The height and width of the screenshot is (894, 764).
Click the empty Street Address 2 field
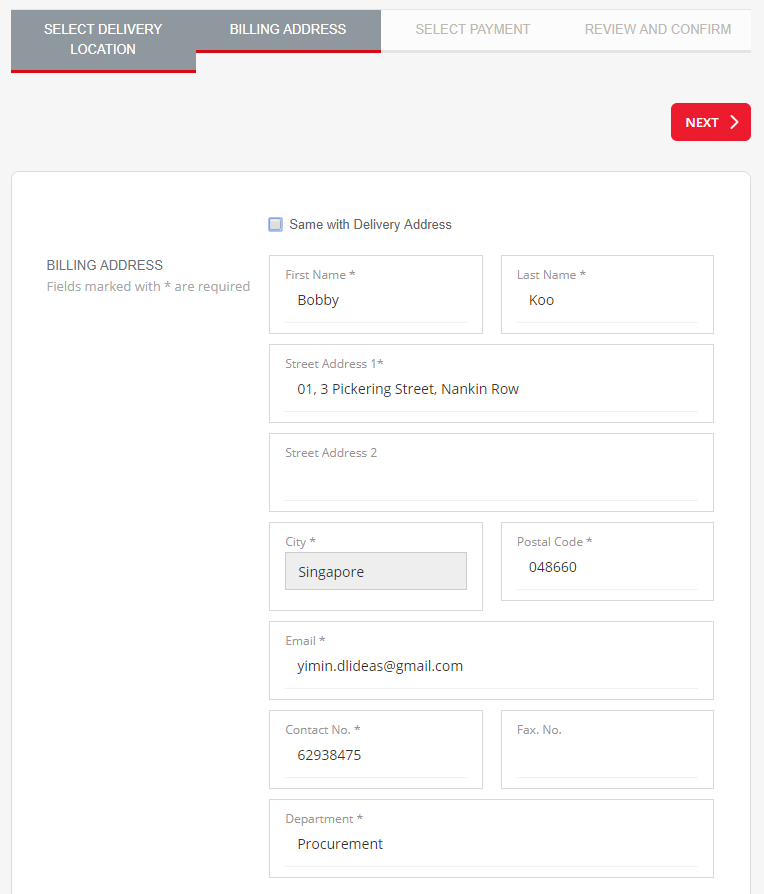click(491, 480)
